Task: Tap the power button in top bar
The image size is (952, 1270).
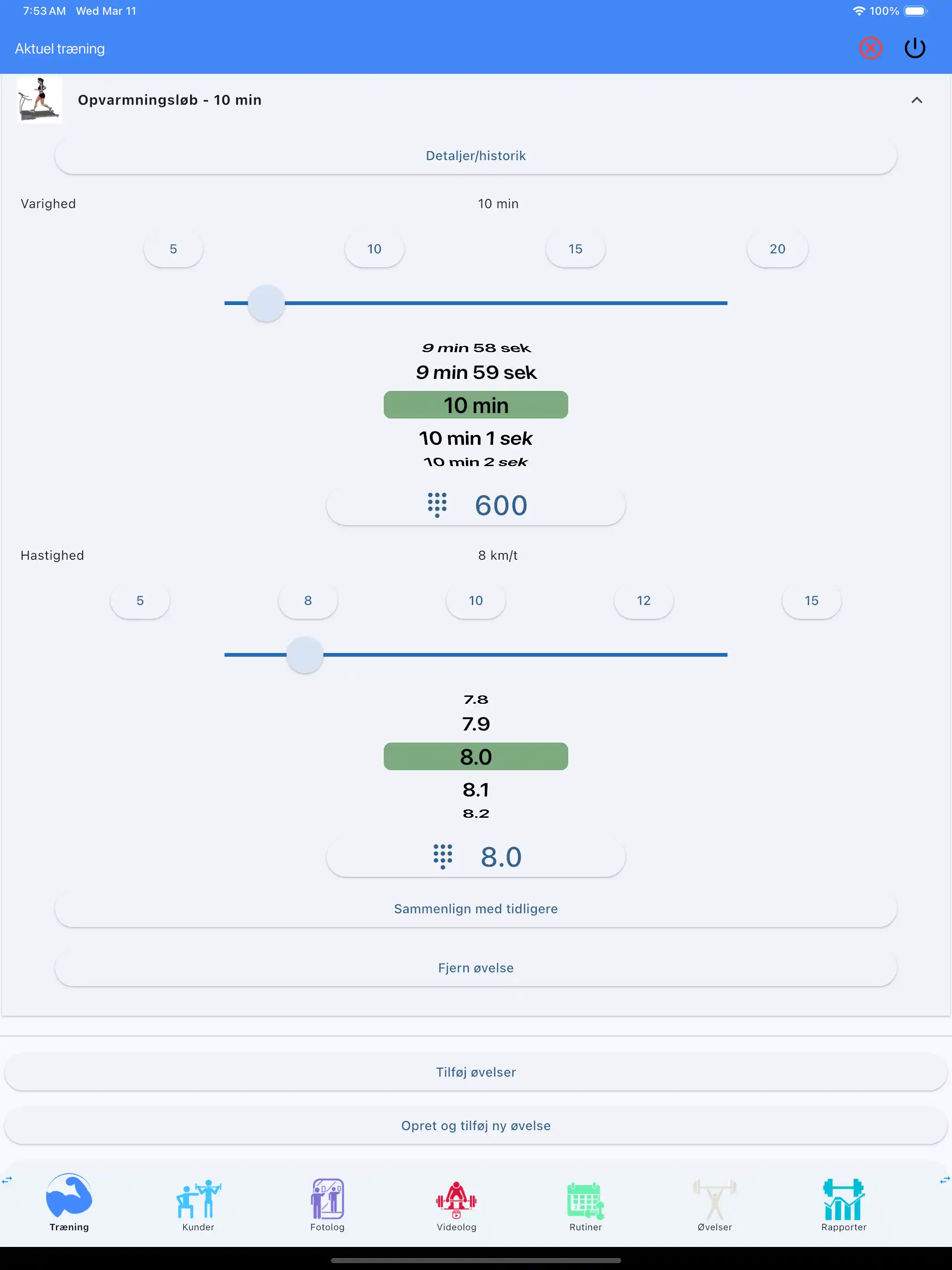Action: coord(915,48)
